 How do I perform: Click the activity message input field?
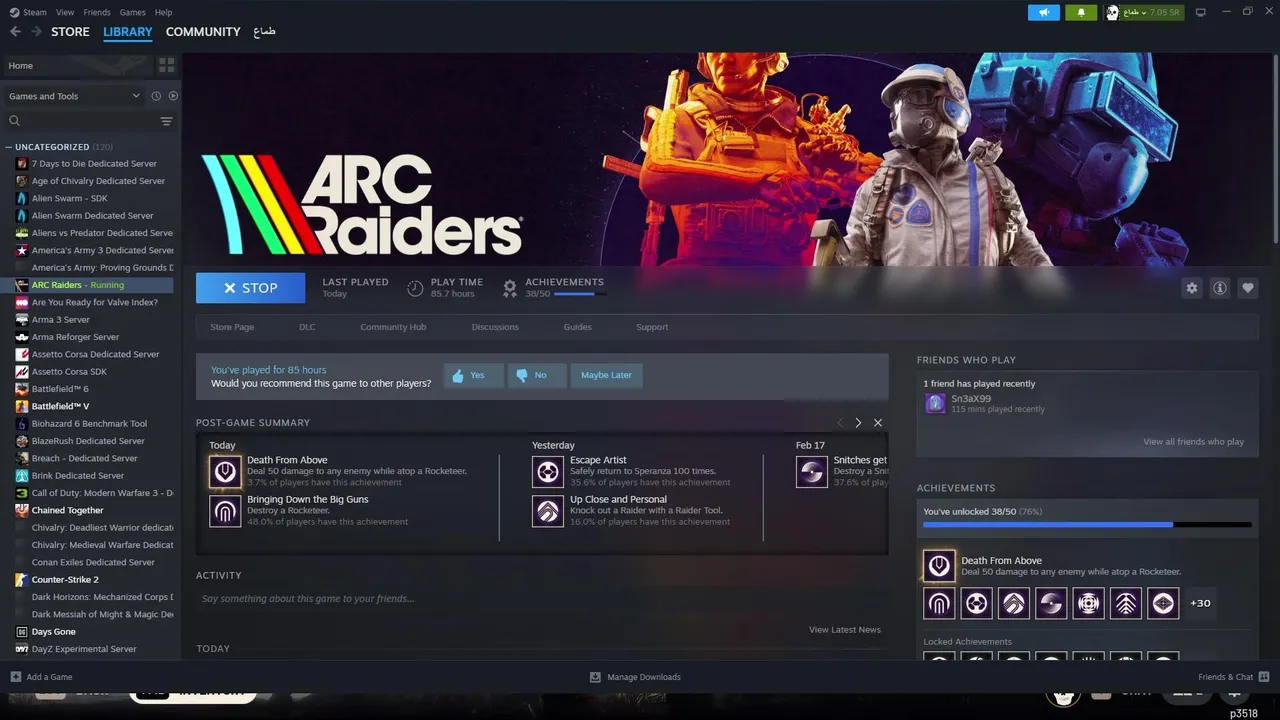pyautogui.click(x=541, y=599)
